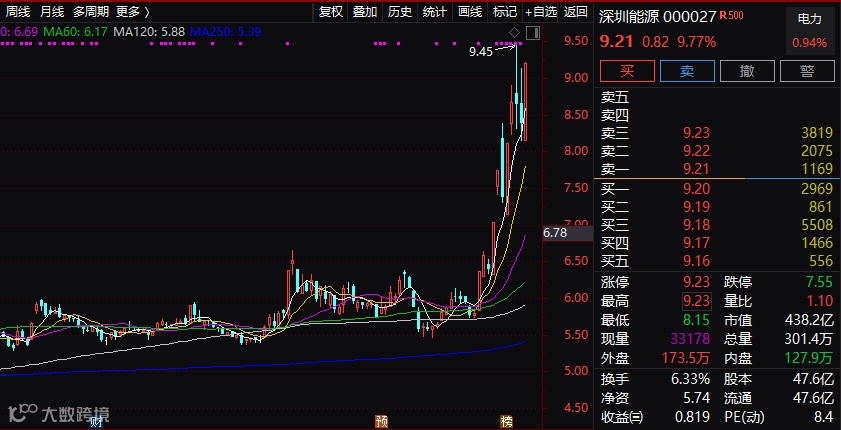Click the MA120: 5.88 indicator label
The image size is (841, 430).
tap(149, 32)
